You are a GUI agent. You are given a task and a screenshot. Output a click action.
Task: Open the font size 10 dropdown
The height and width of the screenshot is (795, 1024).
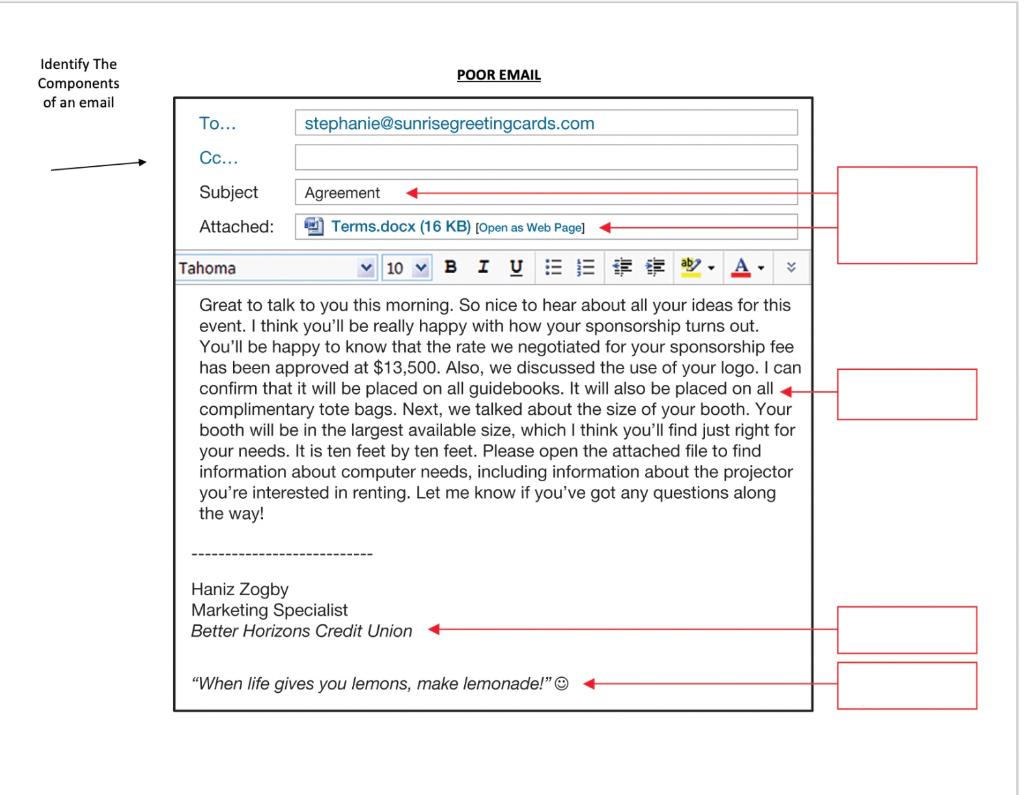coord(406,267)
